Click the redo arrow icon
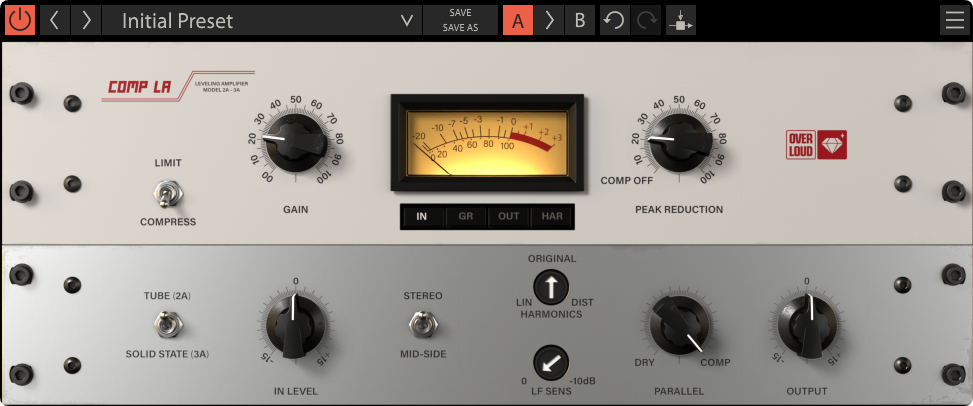The image size is (973, 406). coord(646,20)
